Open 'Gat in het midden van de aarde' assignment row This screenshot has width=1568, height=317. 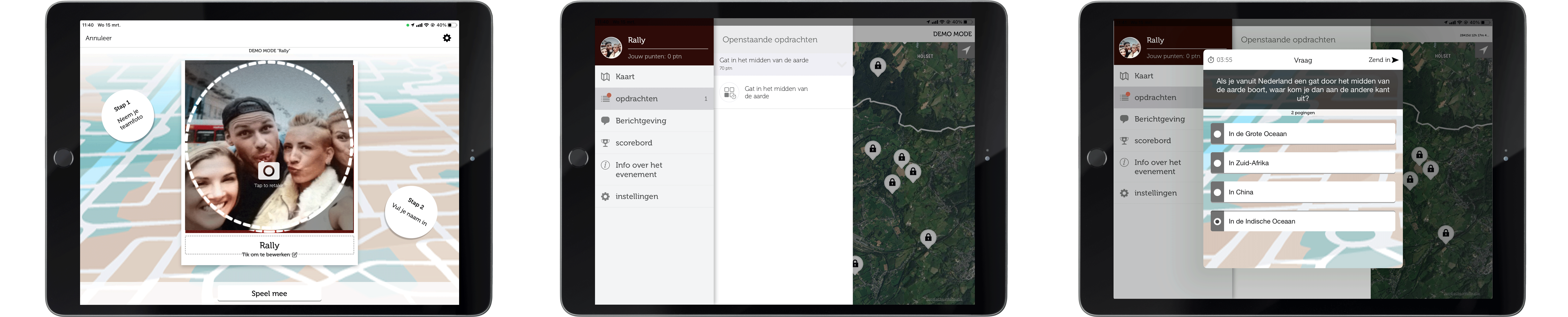[783, 93]
